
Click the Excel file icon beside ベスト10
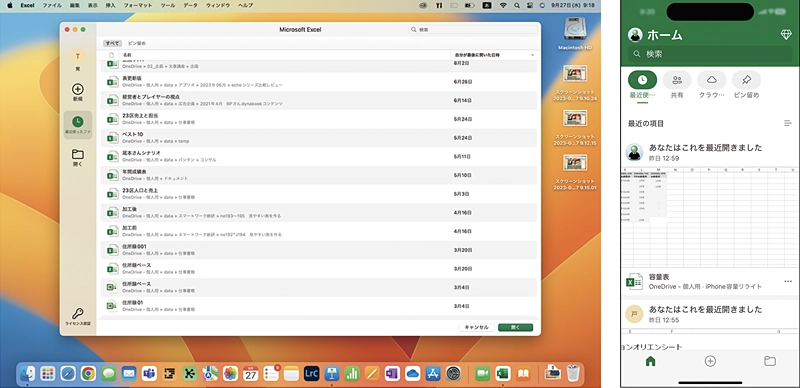tap(112, 137)
